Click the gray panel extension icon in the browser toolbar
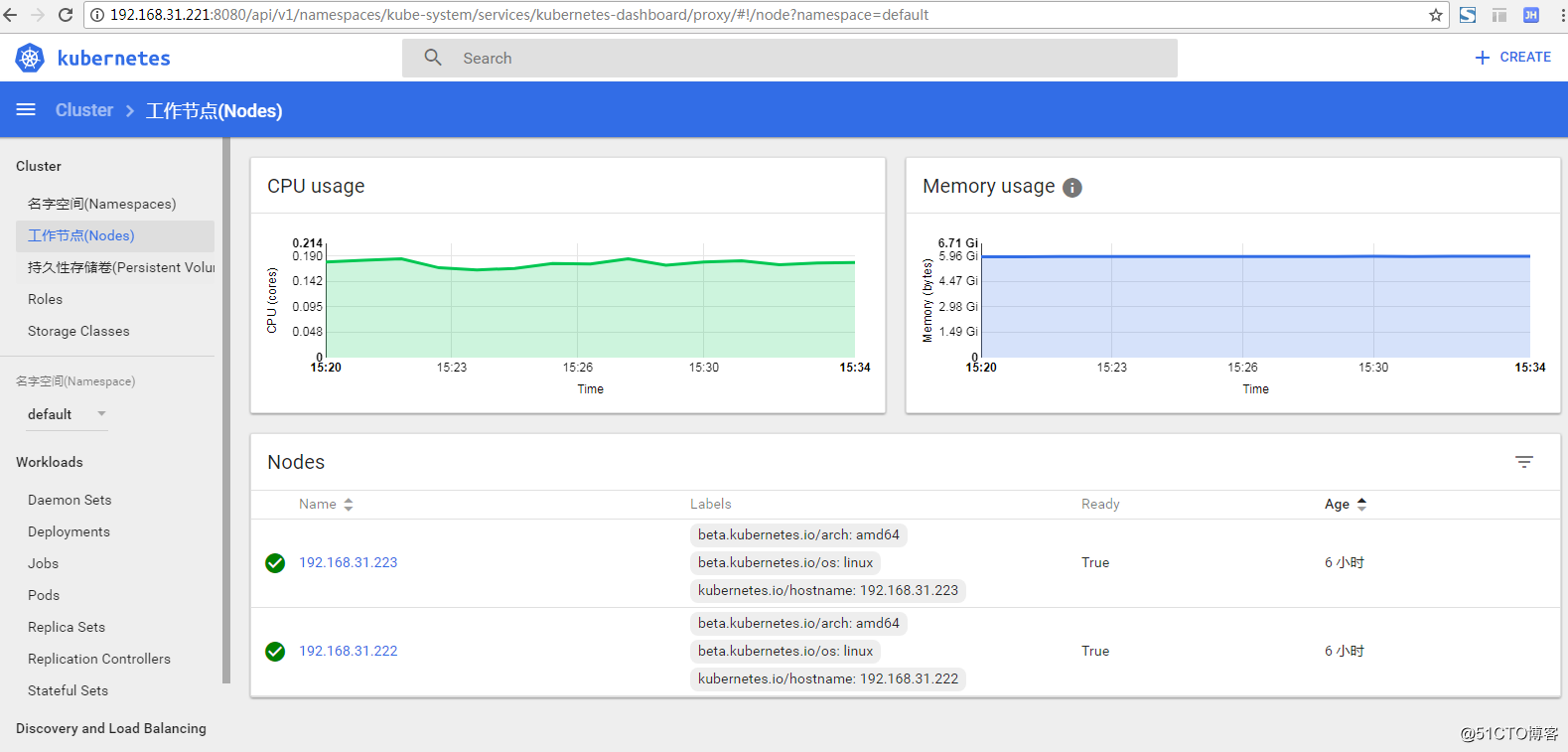Screen dimensions: 1568x752 (x=1499, y=15)
